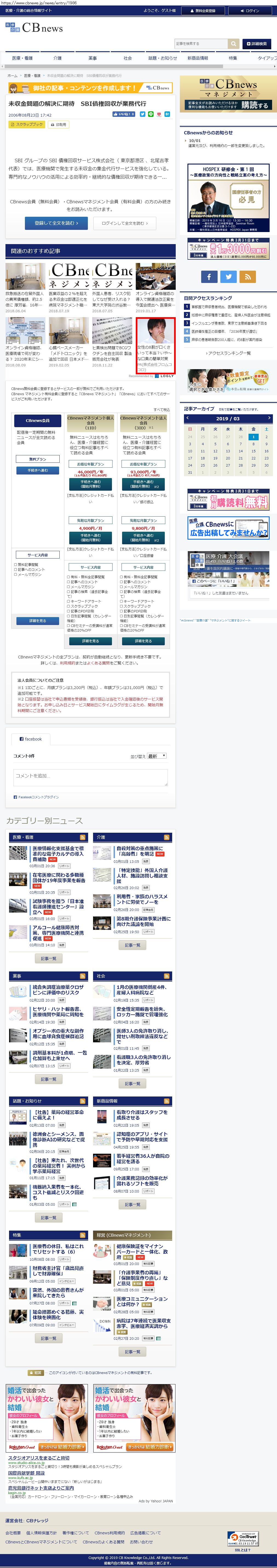Click the 広告出稿してみませんか banner
Screen dimensions: 277x1568
point(228,528)
